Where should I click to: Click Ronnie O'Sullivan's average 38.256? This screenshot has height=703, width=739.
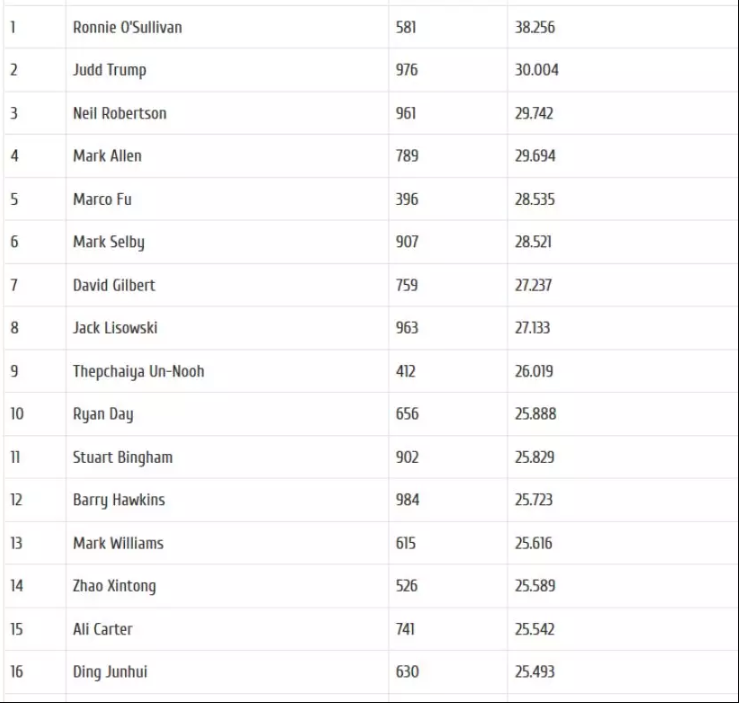coord(534,27)
